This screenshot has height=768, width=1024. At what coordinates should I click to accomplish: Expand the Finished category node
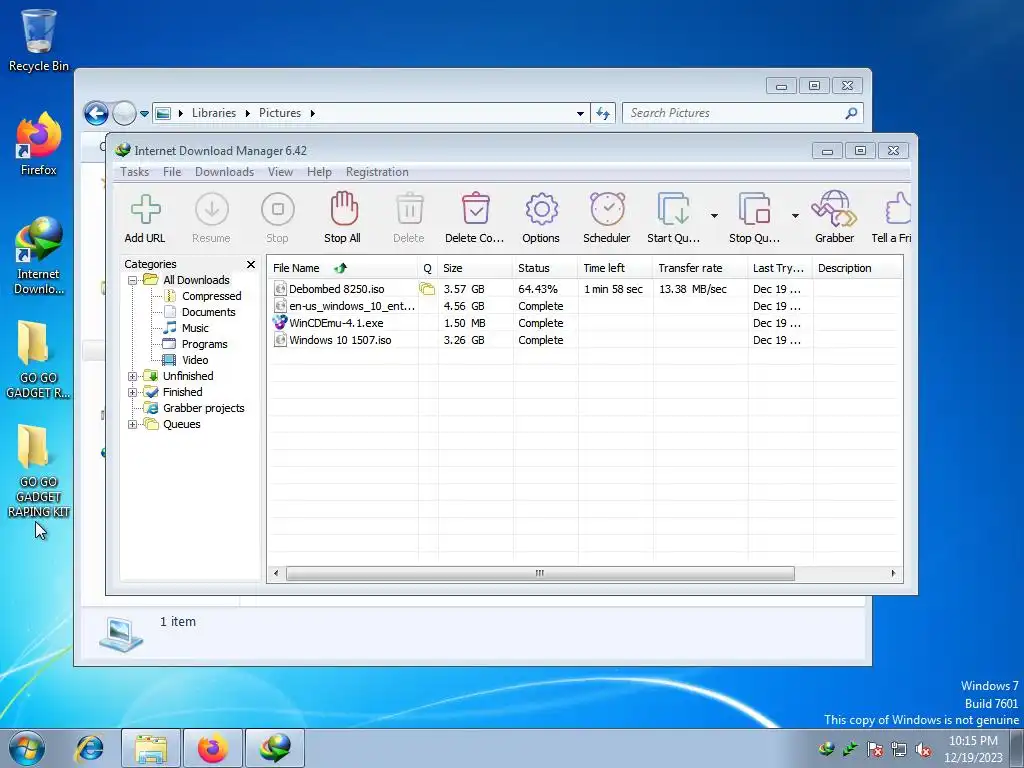click(133, 392)
